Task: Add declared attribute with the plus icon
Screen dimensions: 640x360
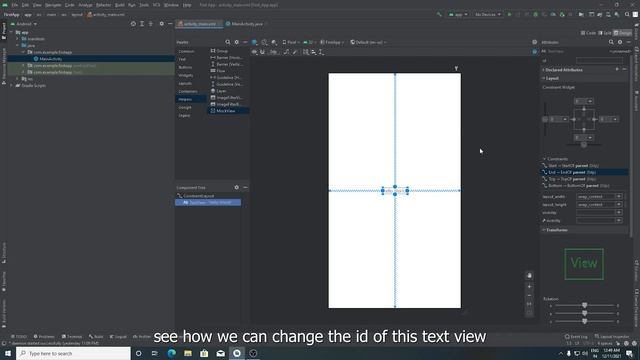Action: tap(617, 69)
